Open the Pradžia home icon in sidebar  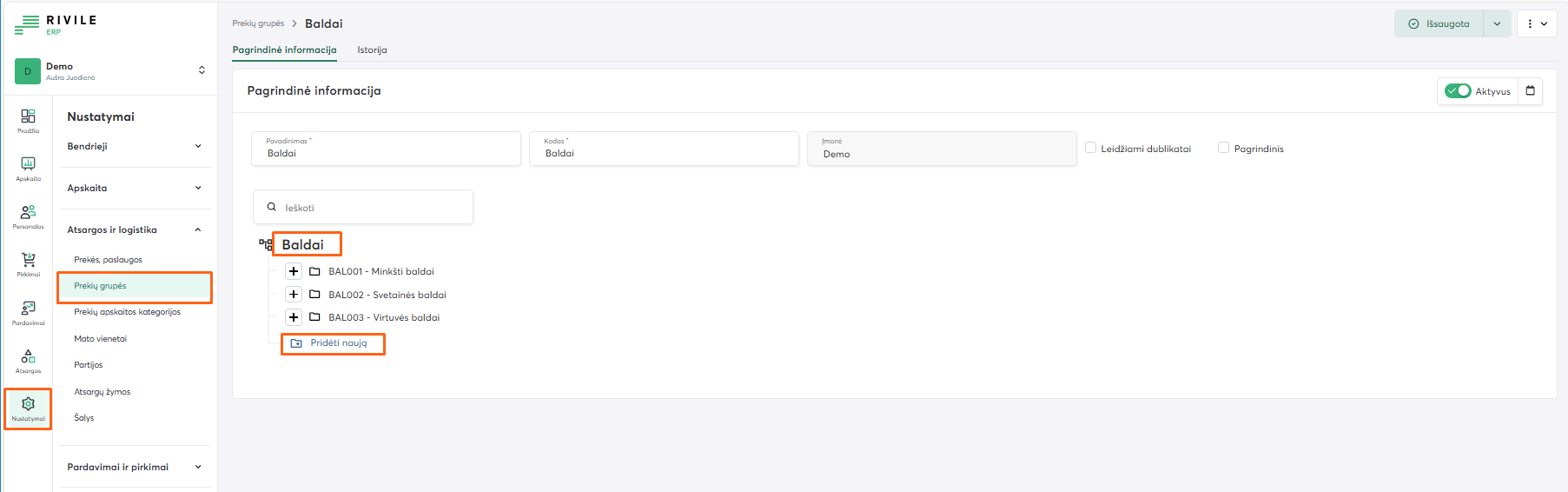pos(28,120)
